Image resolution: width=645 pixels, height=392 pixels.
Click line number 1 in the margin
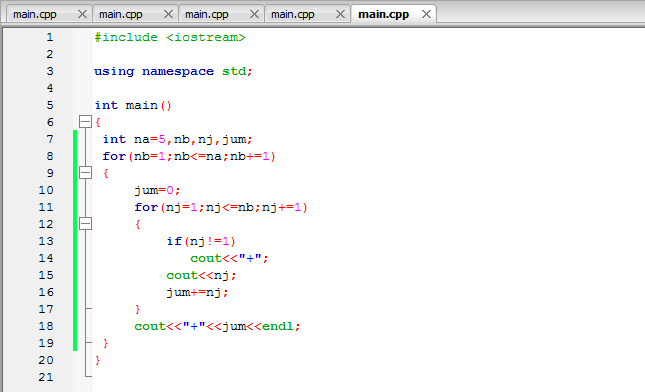(x=50, y=37)
